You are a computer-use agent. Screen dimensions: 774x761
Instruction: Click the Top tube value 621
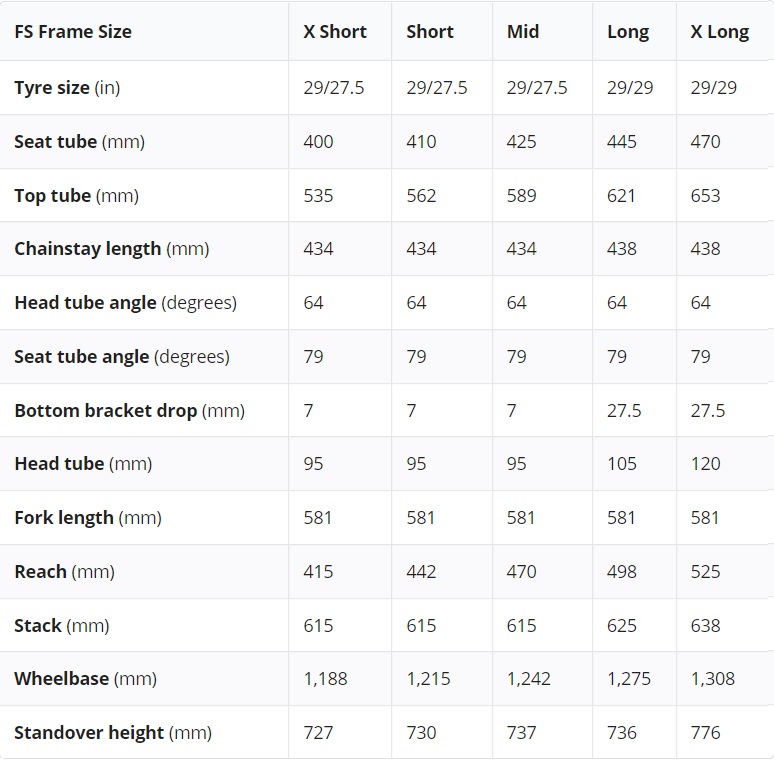click(x=622, y=196)
